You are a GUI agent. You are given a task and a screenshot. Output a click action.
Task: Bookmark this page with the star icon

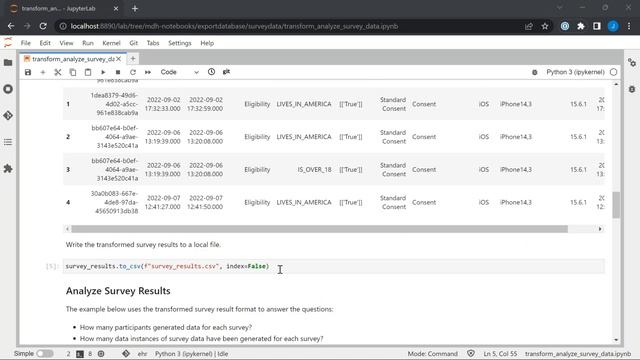pos(544,26)
